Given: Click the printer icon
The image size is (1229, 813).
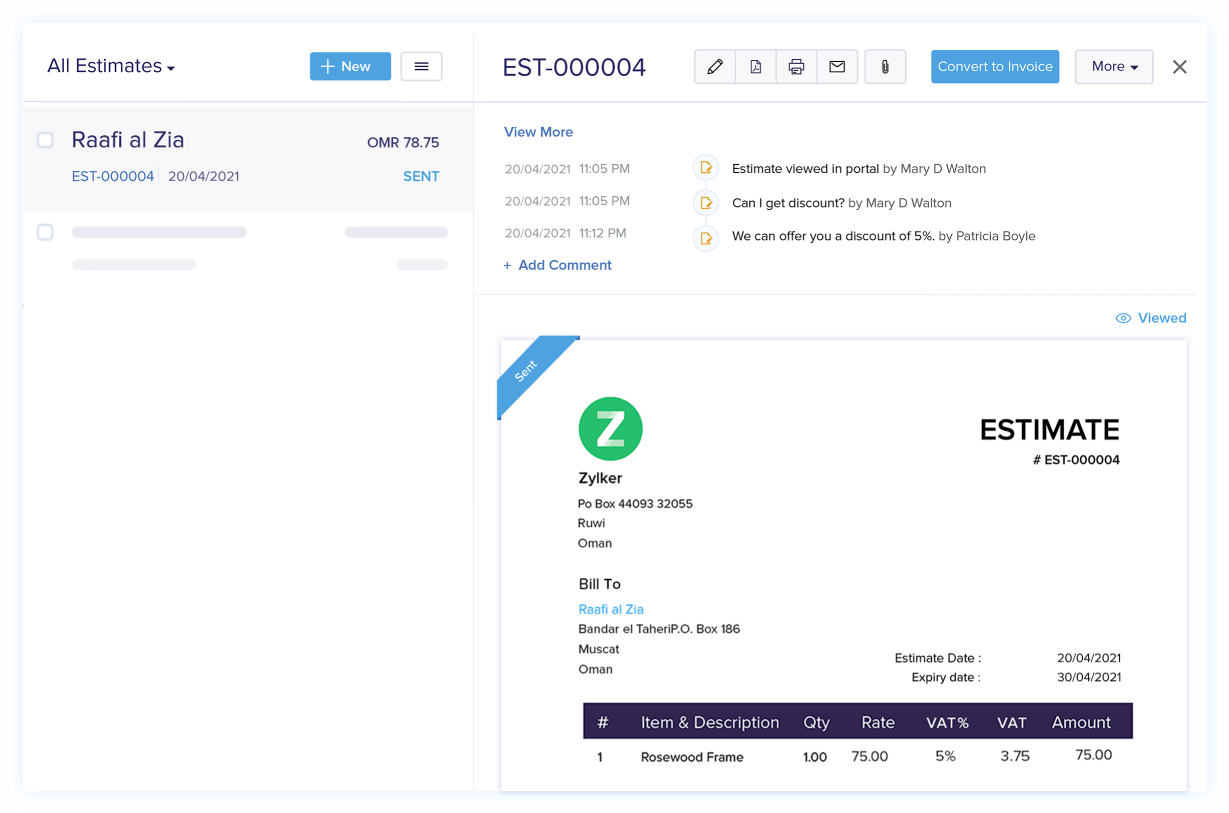Looking at the screenshot, I should pos(796,67).
